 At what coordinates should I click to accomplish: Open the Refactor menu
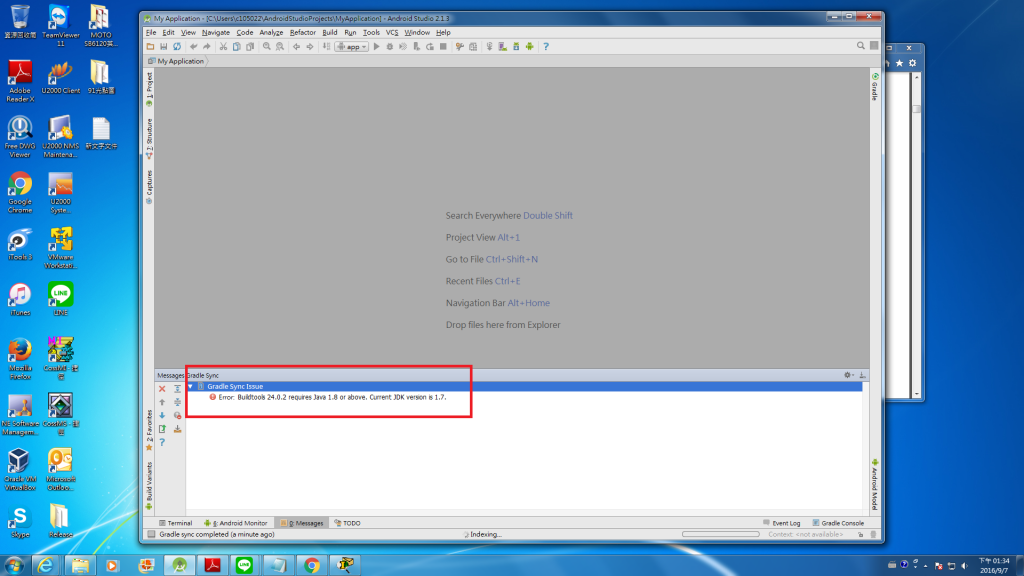[x=302, y=32]
